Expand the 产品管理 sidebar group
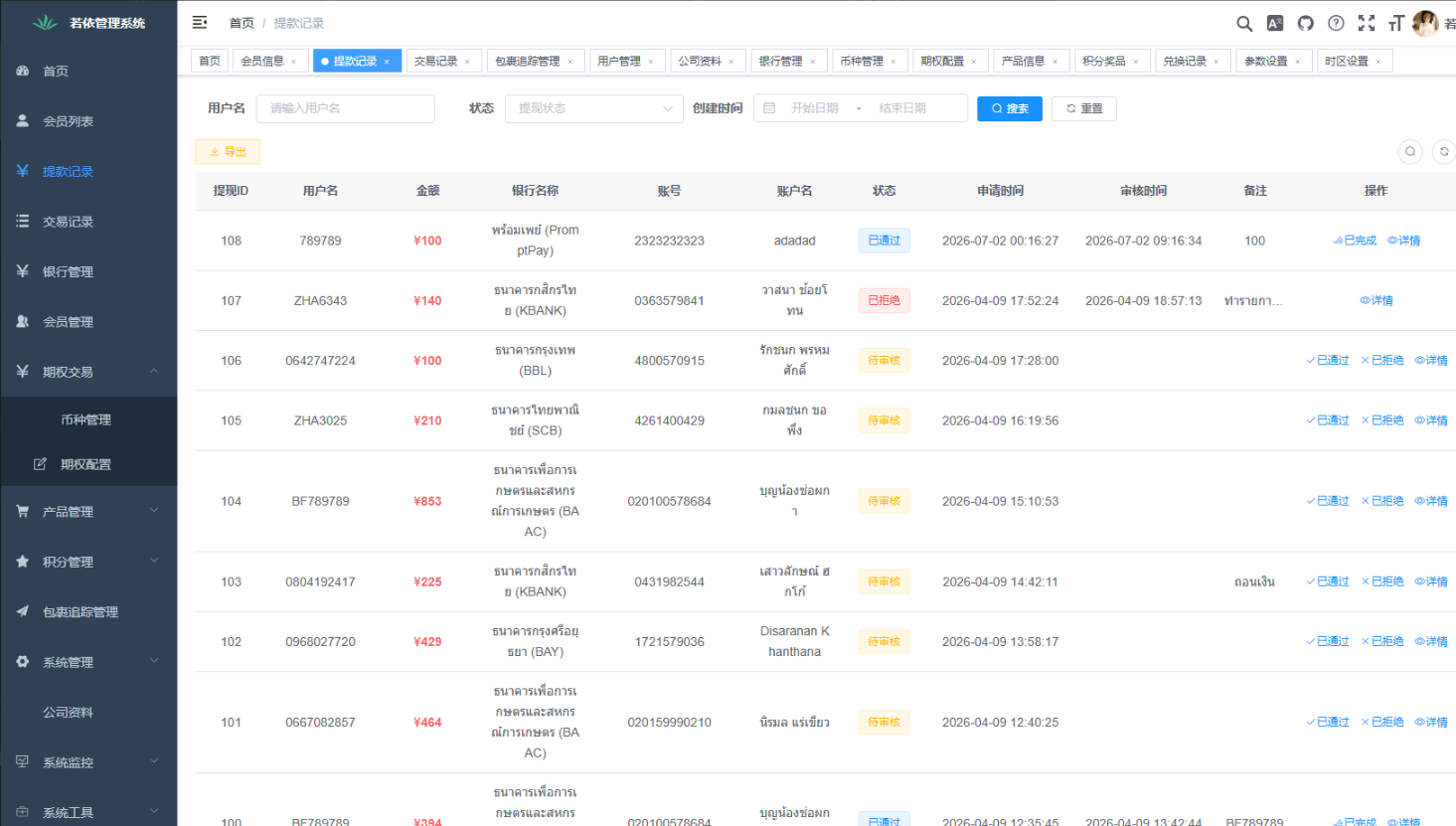 click(x=88, y=511)
